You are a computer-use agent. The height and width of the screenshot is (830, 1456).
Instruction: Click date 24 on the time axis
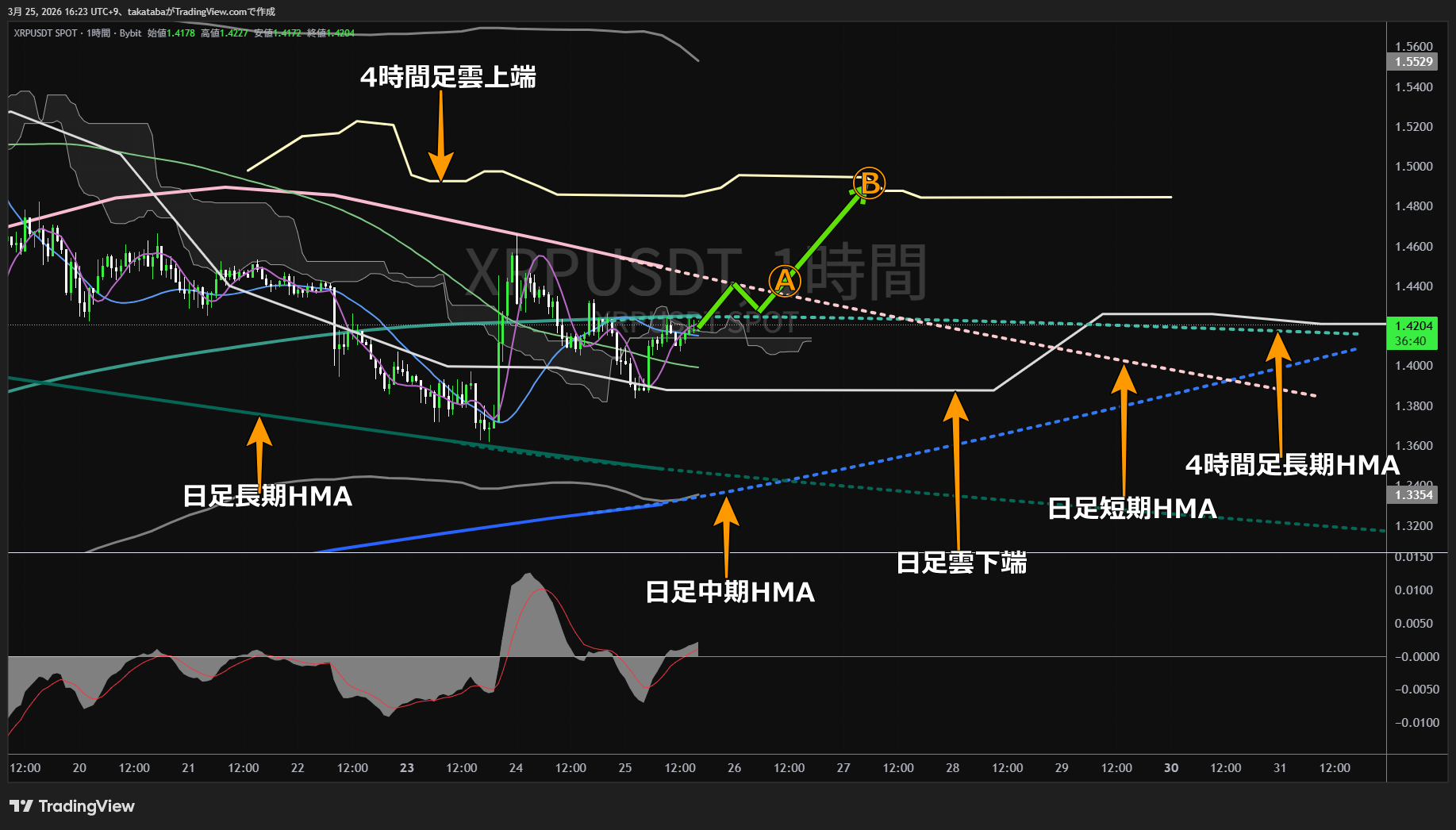(516, 768)
